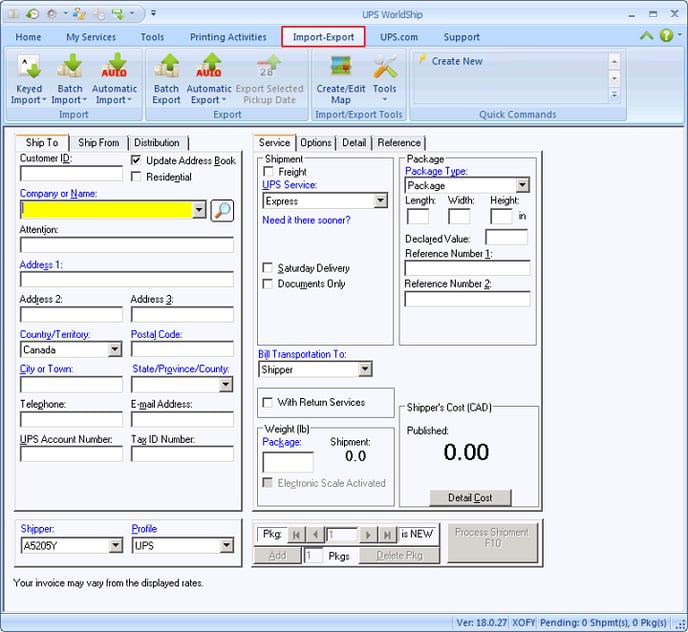Image resolution: width=688 pixels, height=632 pixels.
Task: Switch to the Printing Activities tab
Action: click(228, 37)
